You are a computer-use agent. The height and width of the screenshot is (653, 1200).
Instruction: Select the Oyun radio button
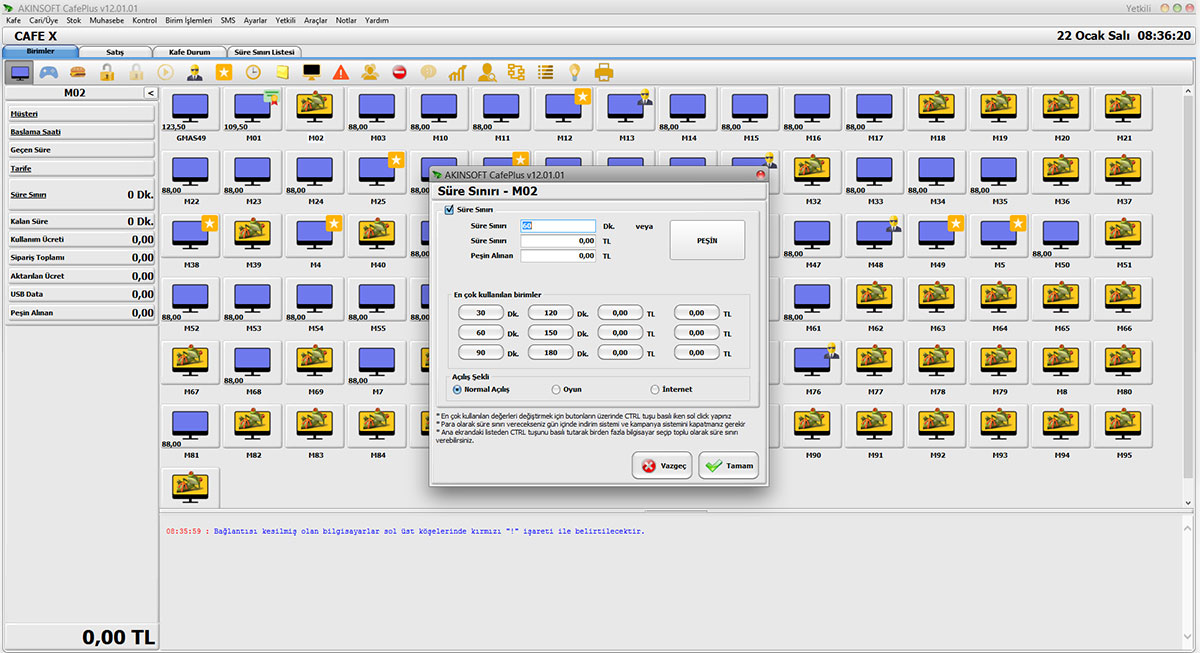tap(556, 389)
